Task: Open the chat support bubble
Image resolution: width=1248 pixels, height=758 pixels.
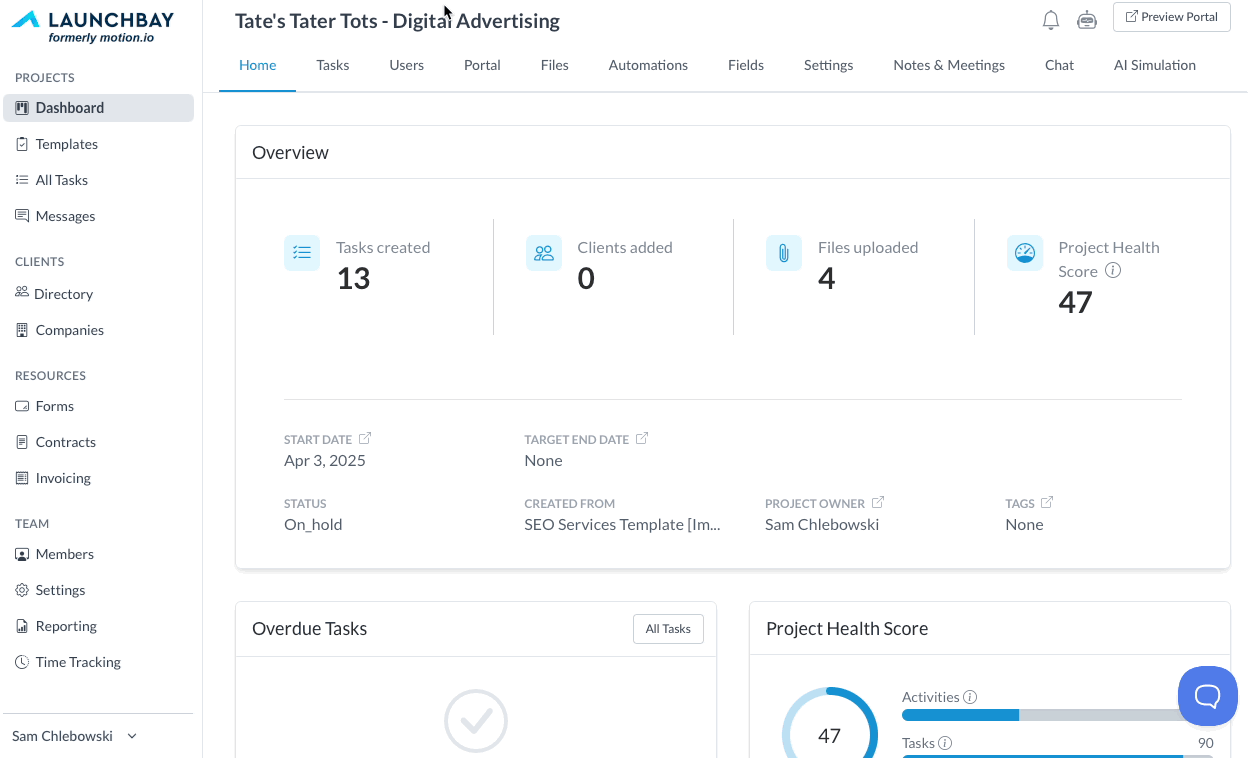Action: pyautogui.click(x=1208, y=696)
